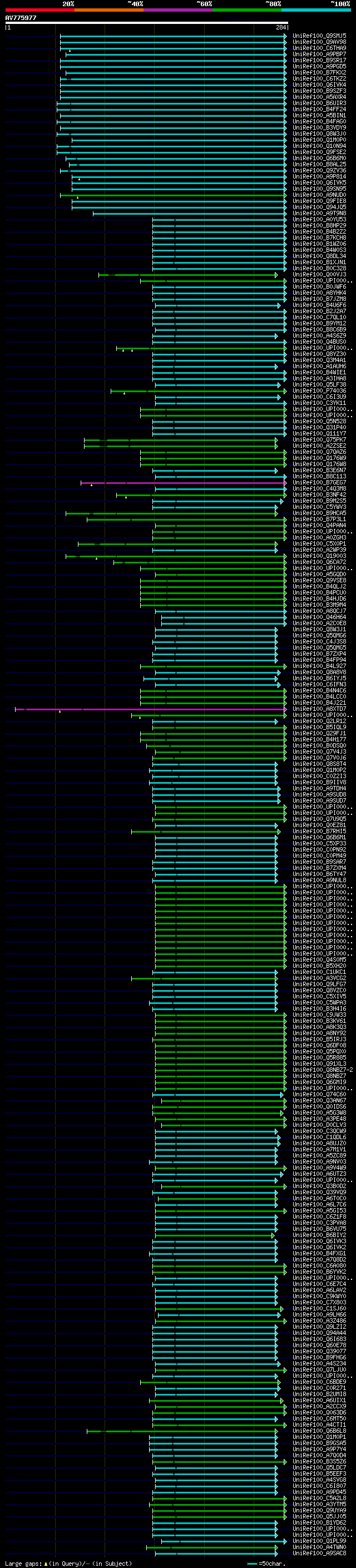
Task: Click the purple ~60% identity legend segment
Action: (x=177, y=10)
